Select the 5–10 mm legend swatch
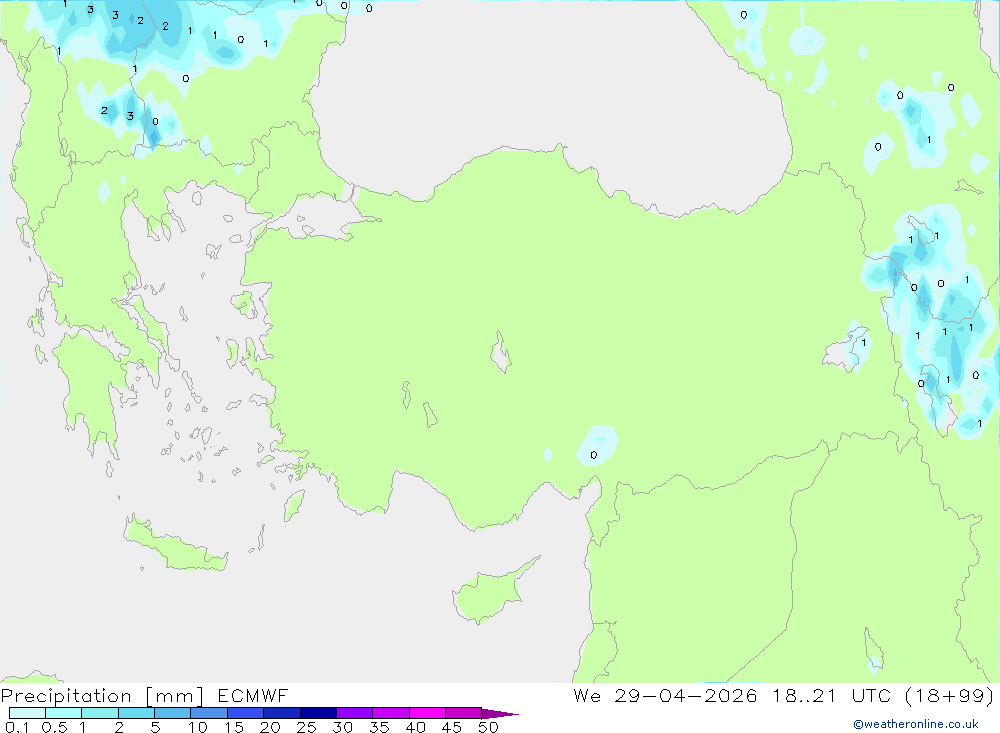The image size is (1000, 733). click(172, 713)
